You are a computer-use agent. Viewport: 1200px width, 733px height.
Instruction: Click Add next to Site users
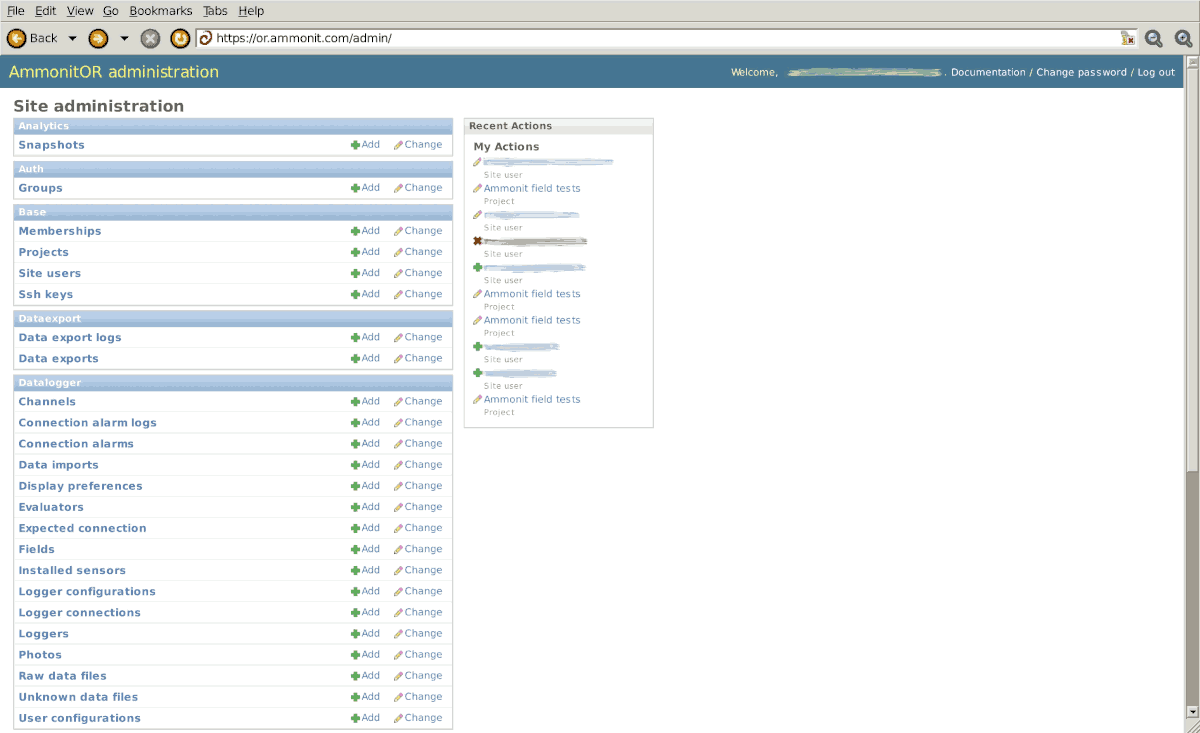click(365, 273)
